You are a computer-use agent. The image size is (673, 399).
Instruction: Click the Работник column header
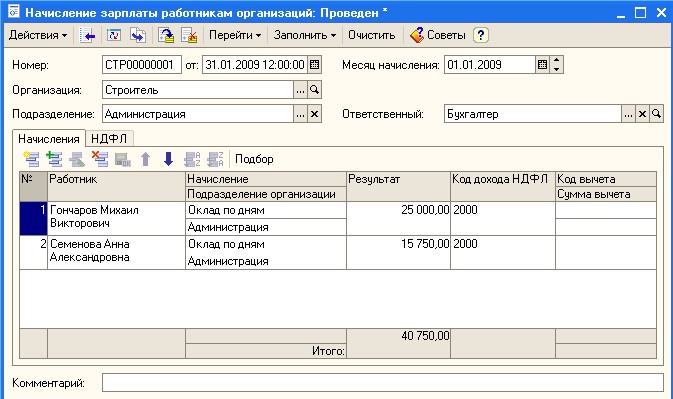point(116,186)
